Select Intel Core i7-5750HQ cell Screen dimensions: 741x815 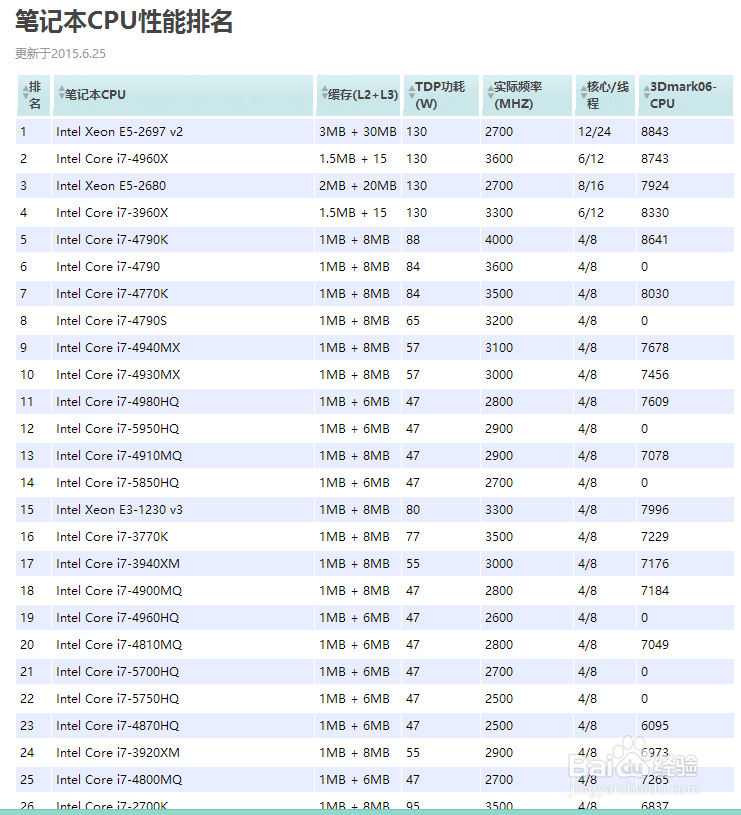pos(182,699)
